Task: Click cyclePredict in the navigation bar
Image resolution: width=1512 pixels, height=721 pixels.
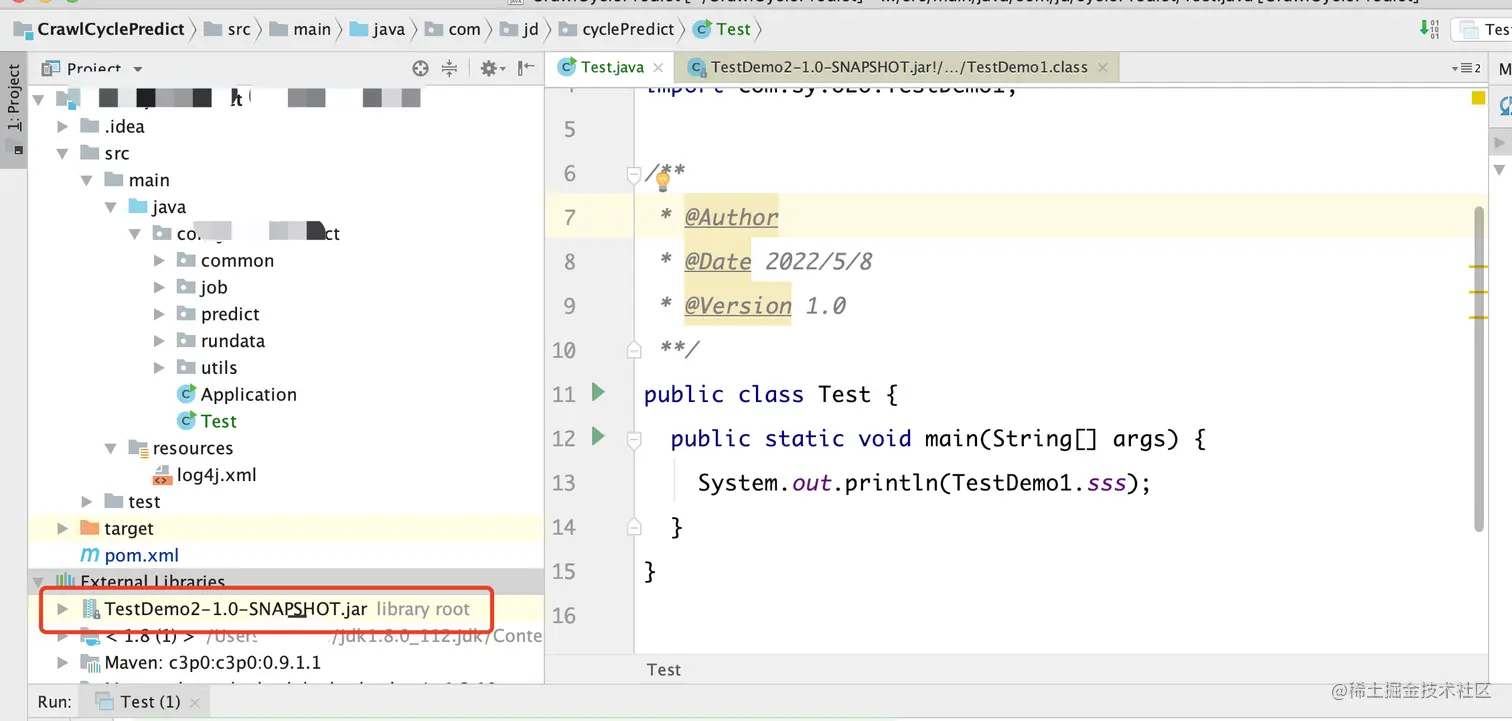Action: tap(616, 29)
